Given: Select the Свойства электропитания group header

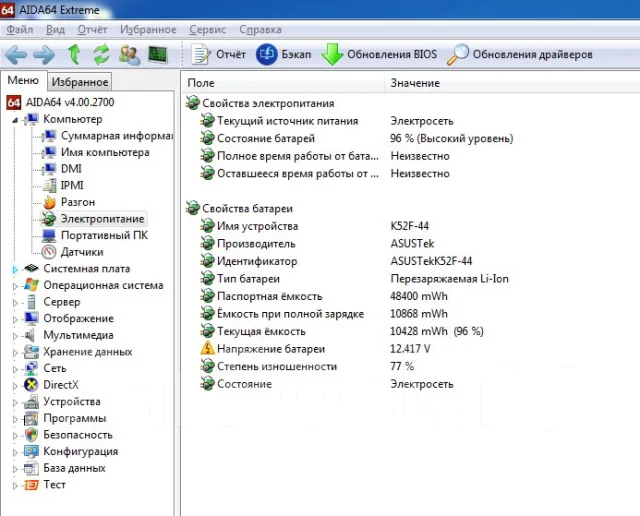Looking at the screenshot, I should [x=260, y=103].
